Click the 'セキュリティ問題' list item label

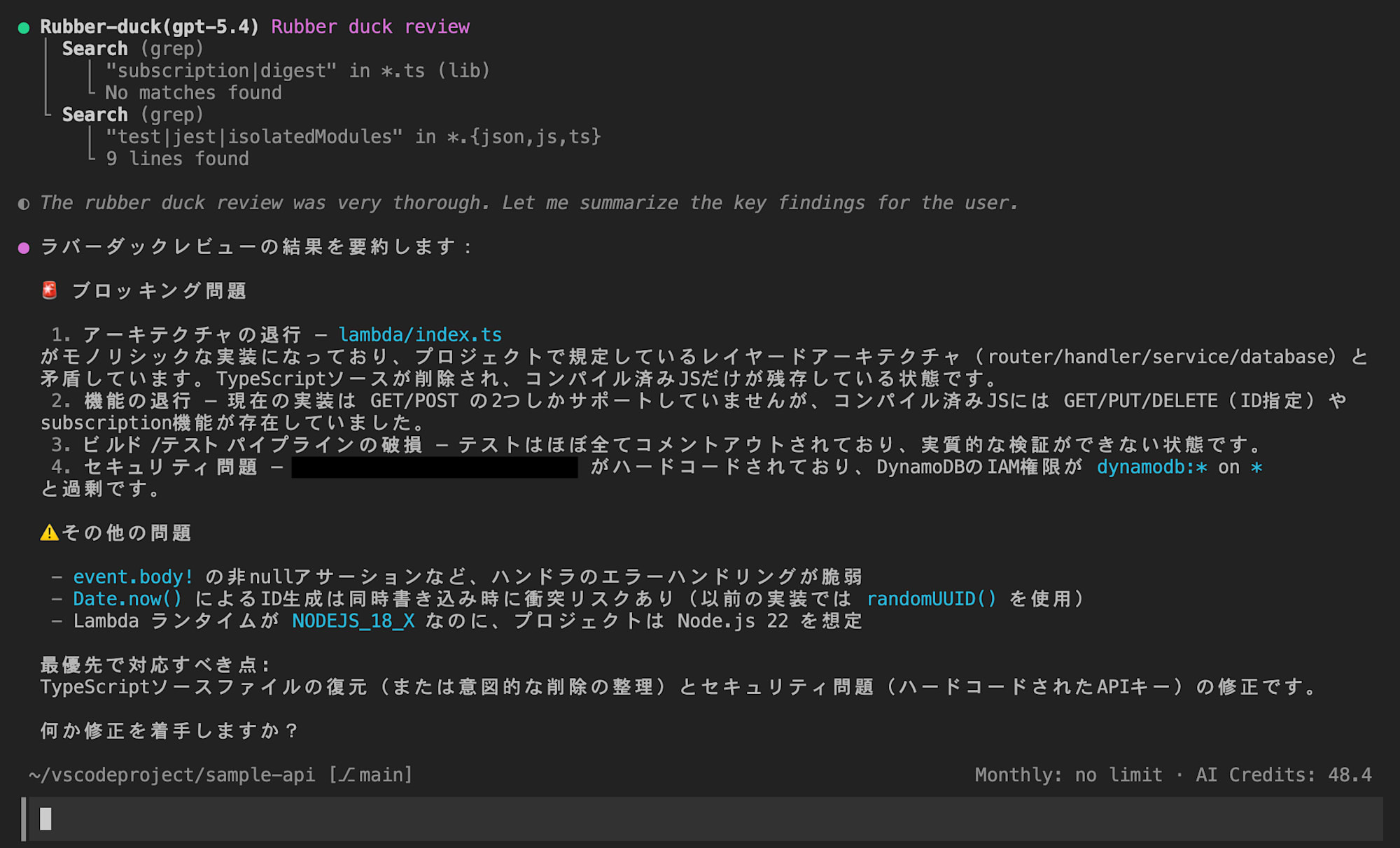171,467
